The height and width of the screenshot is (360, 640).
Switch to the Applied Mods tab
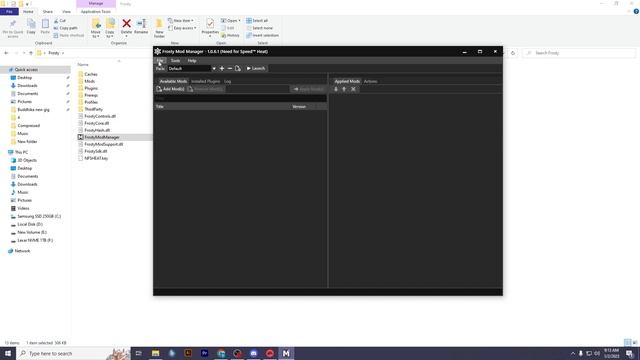click(347, 81)
